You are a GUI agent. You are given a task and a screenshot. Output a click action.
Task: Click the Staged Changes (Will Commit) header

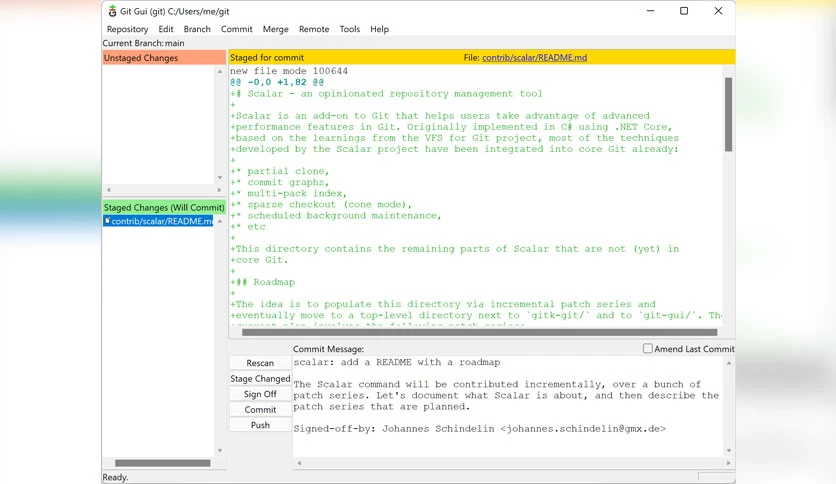[164, 207]
